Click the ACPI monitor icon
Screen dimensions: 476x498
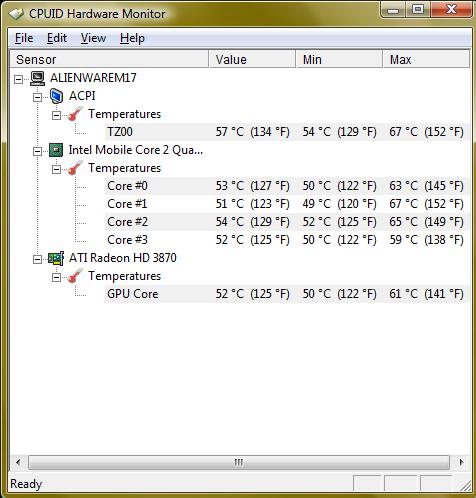point(56,96)
